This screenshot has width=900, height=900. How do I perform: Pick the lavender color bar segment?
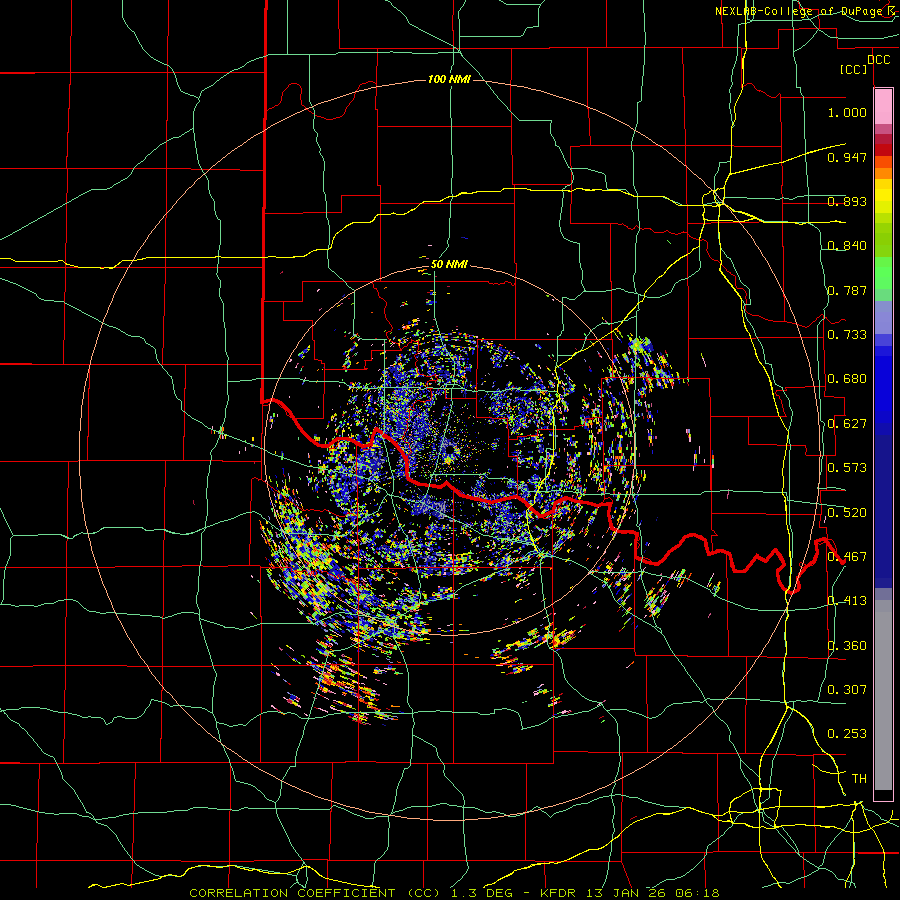click(883, 318)
